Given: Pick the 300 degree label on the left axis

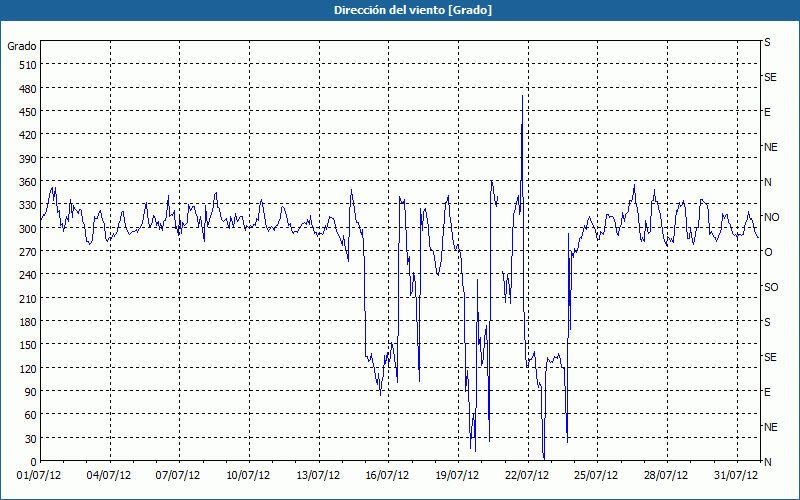Looking at the screenshot, I should (x=28, y=229).
